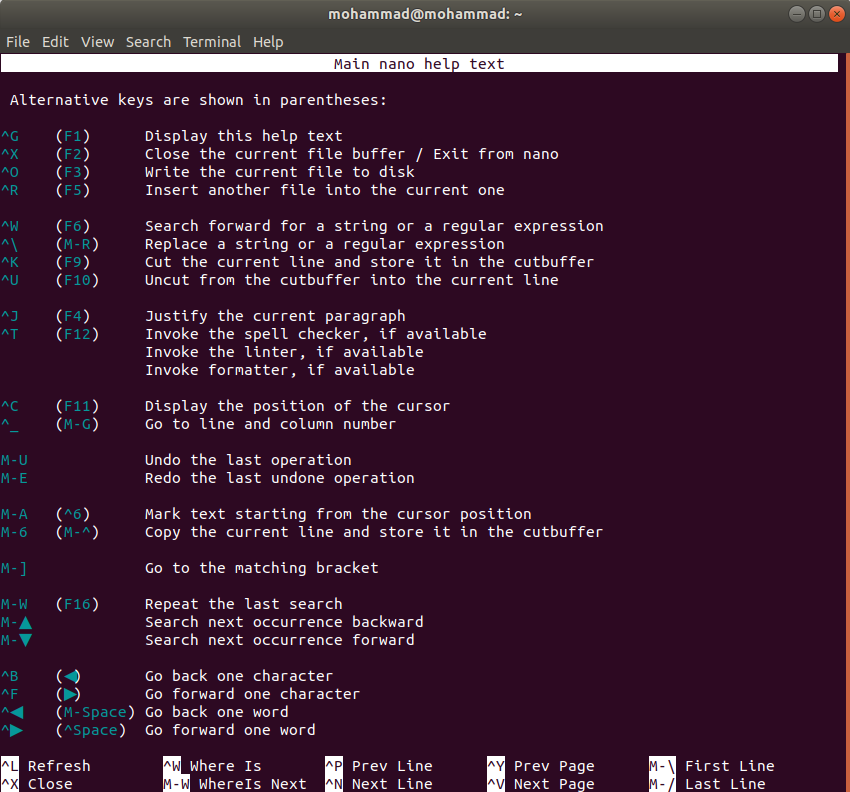Click 'Go to the matching bracket'

262,568
